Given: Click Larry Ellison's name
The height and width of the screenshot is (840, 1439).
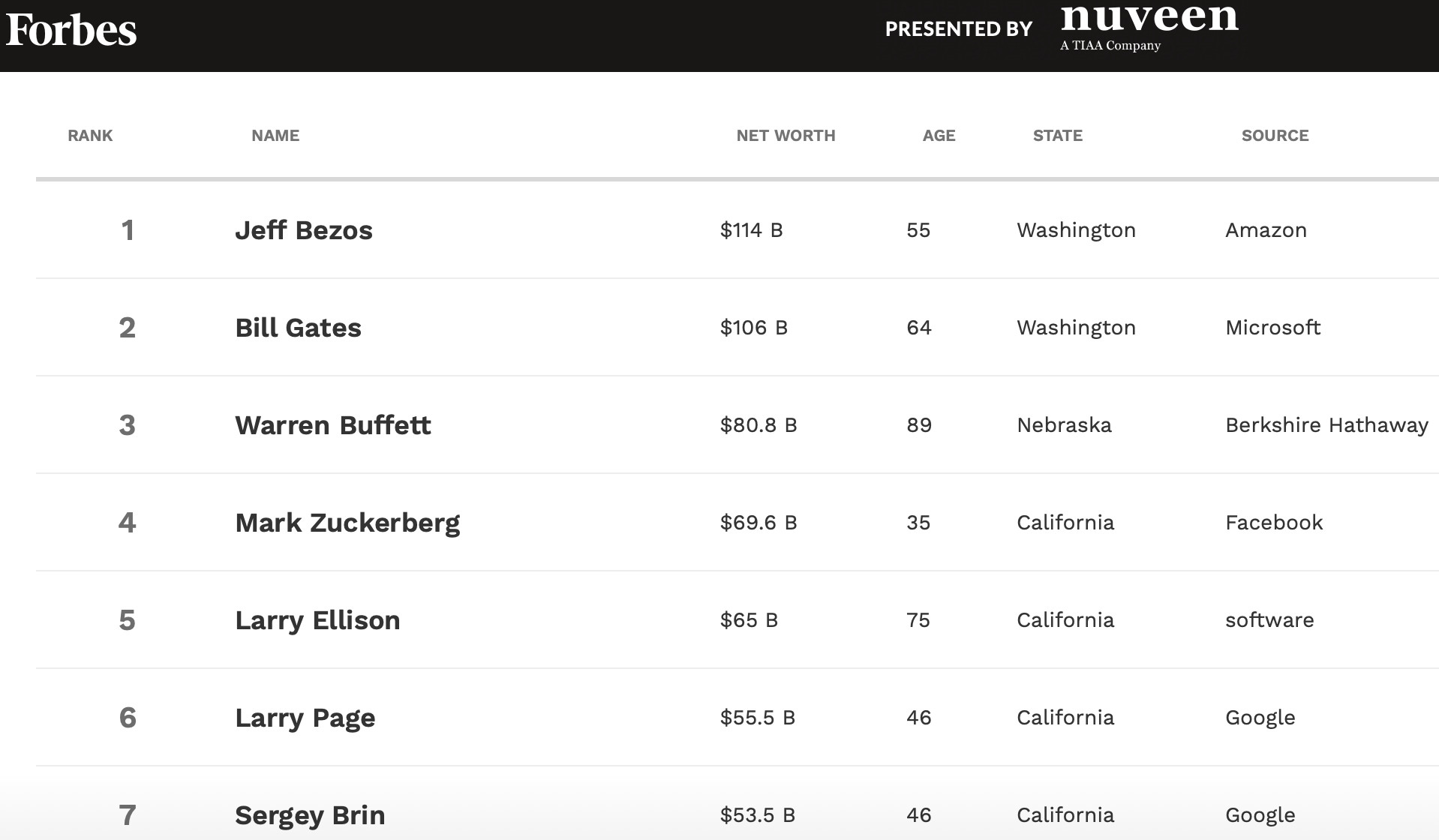Looking at the screenshot, I should click(x=317, y=620).
